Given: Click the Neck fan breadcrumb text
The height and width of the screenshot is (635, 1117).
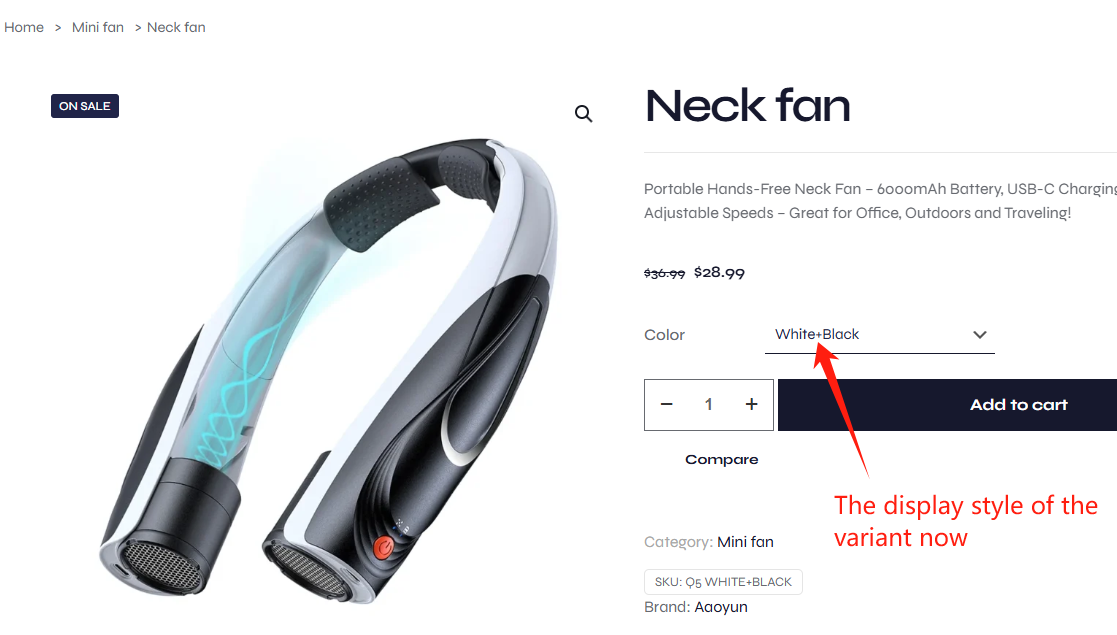Looking at the screenshot, I should pos(176,27).
